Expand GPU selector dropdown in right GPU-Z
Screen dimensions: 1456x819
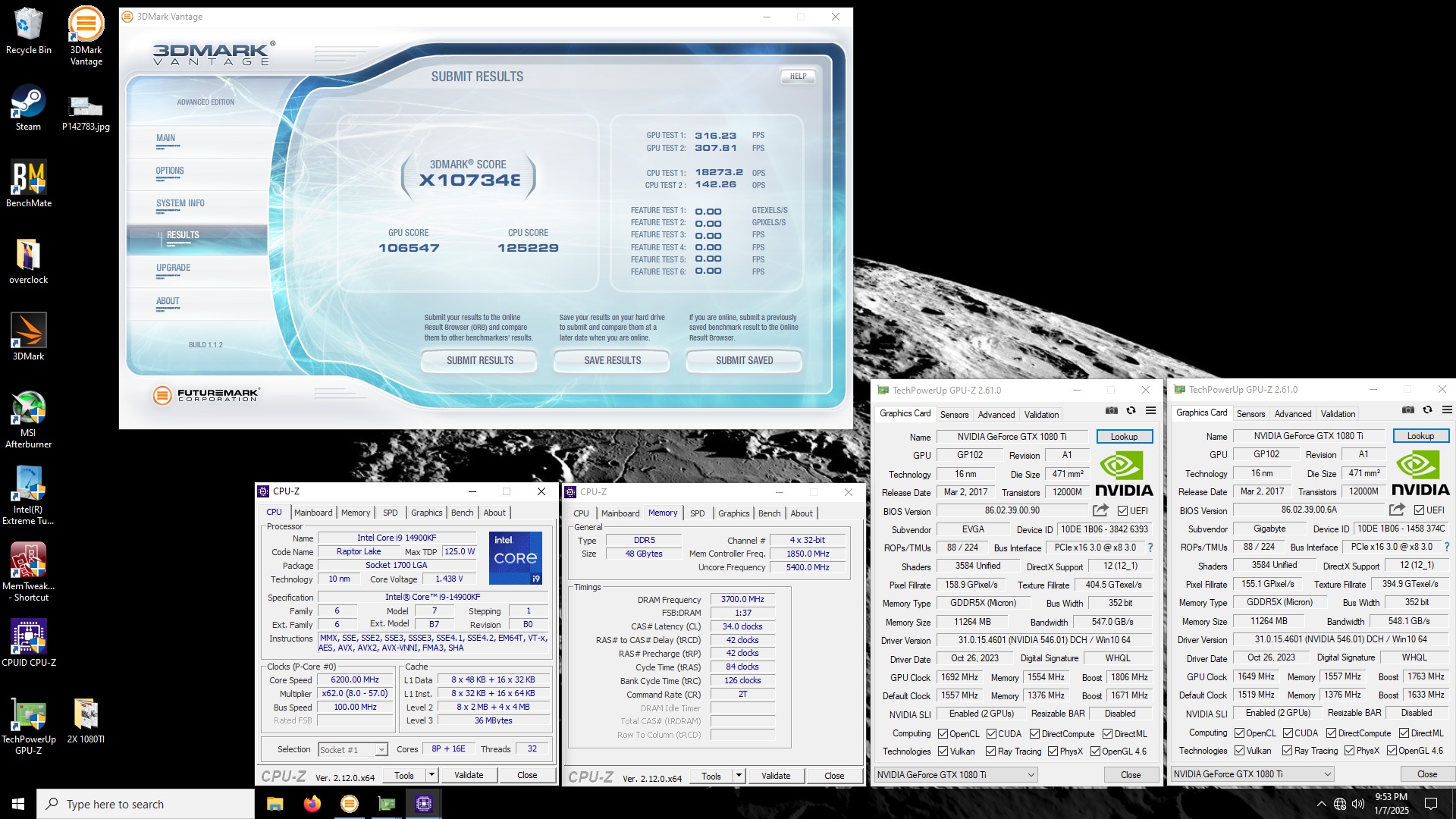pos(1327,774)
